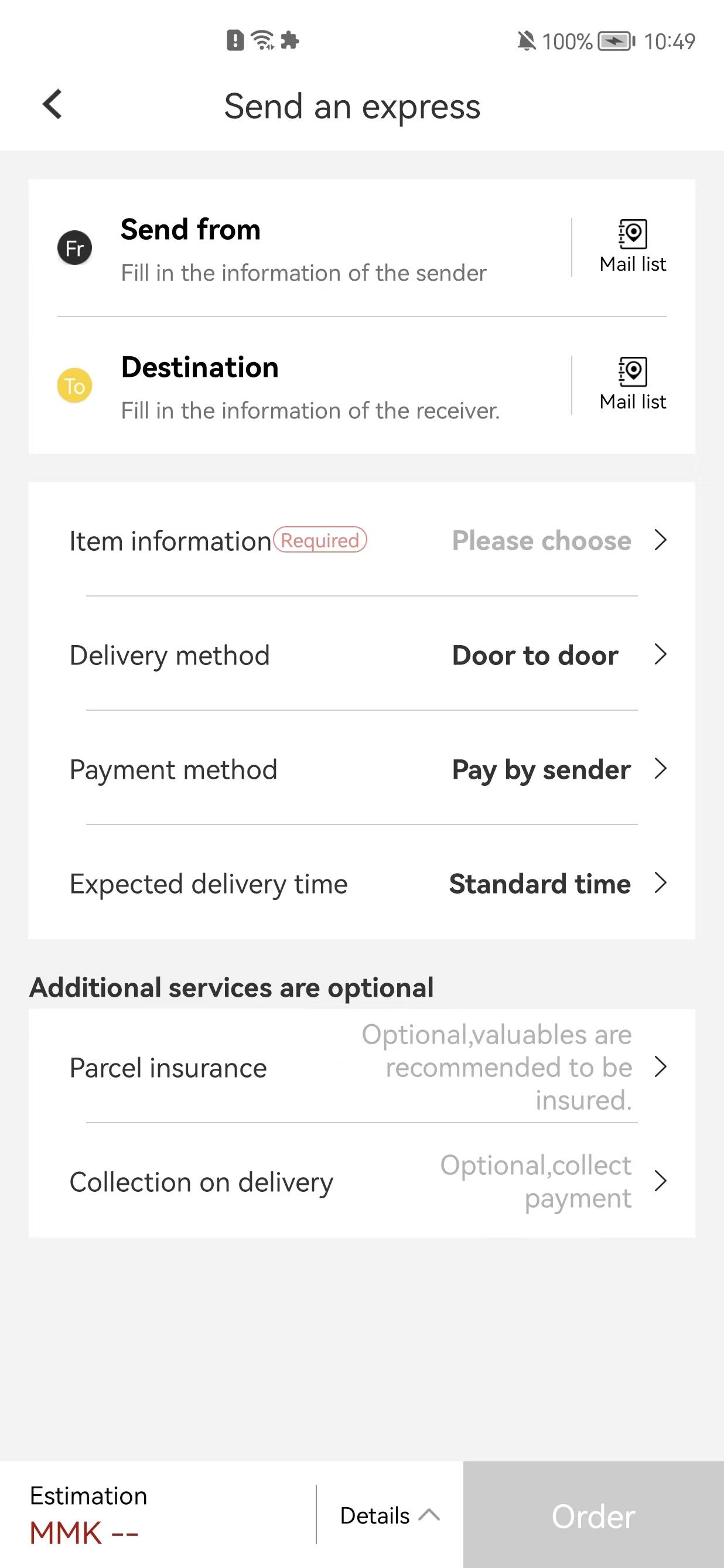The width and height of the screenshot is (724, 1568).
Task: Tap Please choose item placeholder
Action: click(541, 540)
